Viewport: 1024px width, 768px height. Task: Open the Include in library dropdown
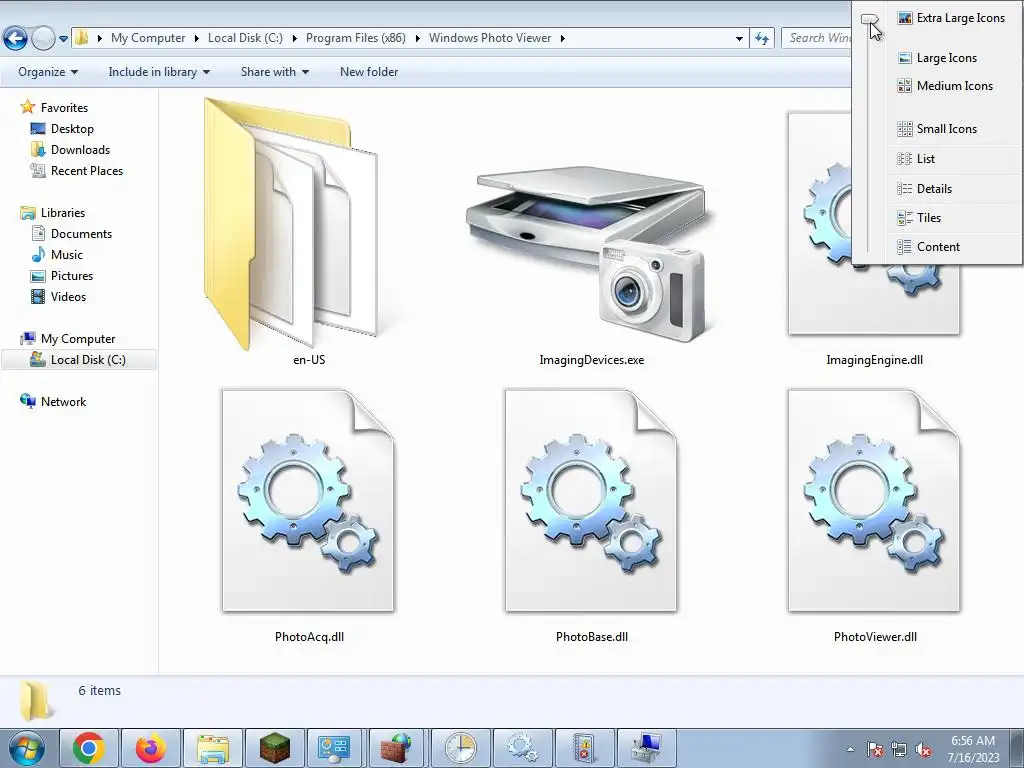tap(159, 72)
